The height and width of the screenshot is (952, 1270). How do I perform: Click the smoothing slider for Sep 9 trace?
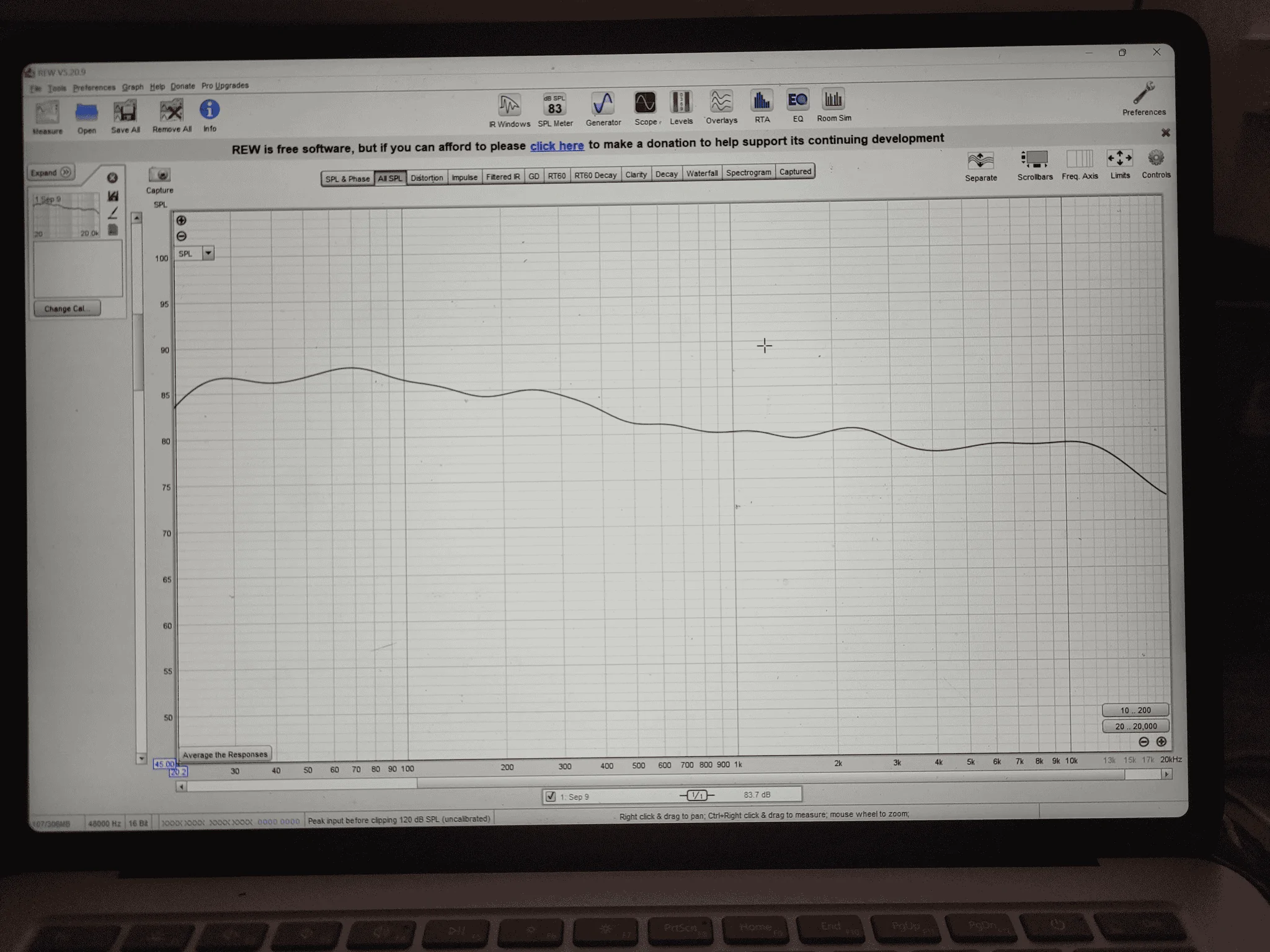[x=697, y=795]
